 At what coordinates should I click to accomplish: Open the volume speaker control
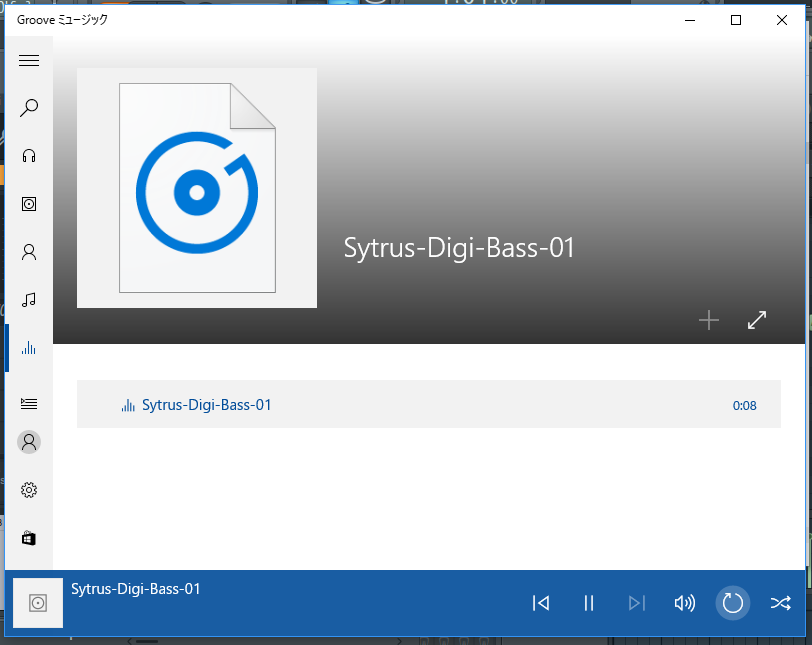click(x=685, y=603)
